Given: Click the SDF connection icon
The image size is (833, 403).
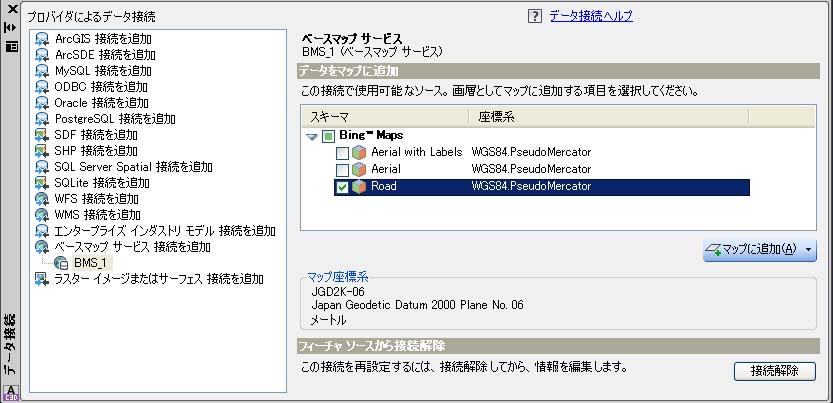Looking at the screenshot, I should click(42, 135).
